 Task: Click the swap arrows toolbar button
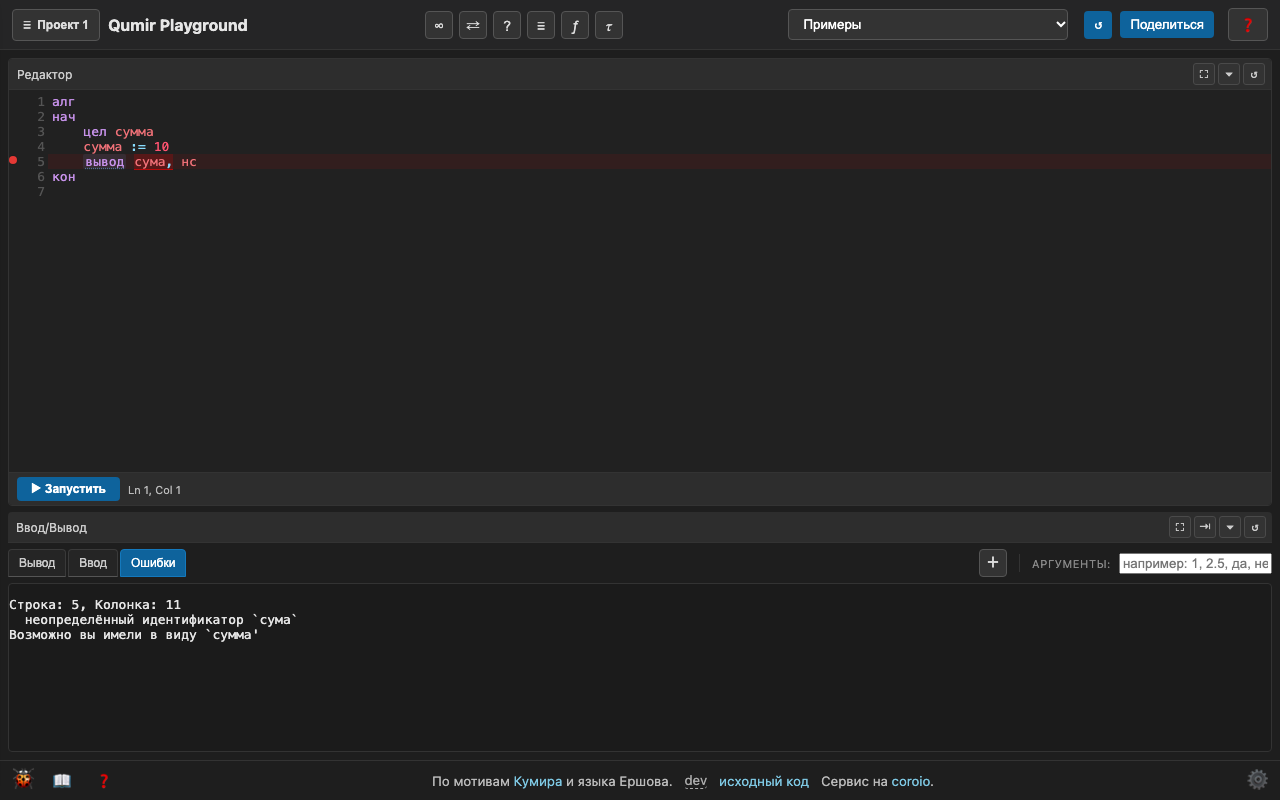(473, 25)
